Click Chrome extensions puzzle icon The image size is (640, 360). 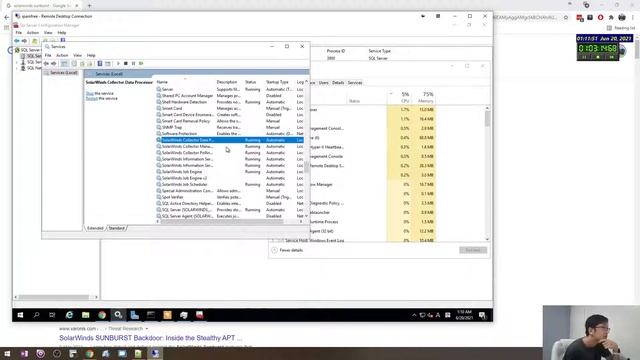tap(611, 18)
